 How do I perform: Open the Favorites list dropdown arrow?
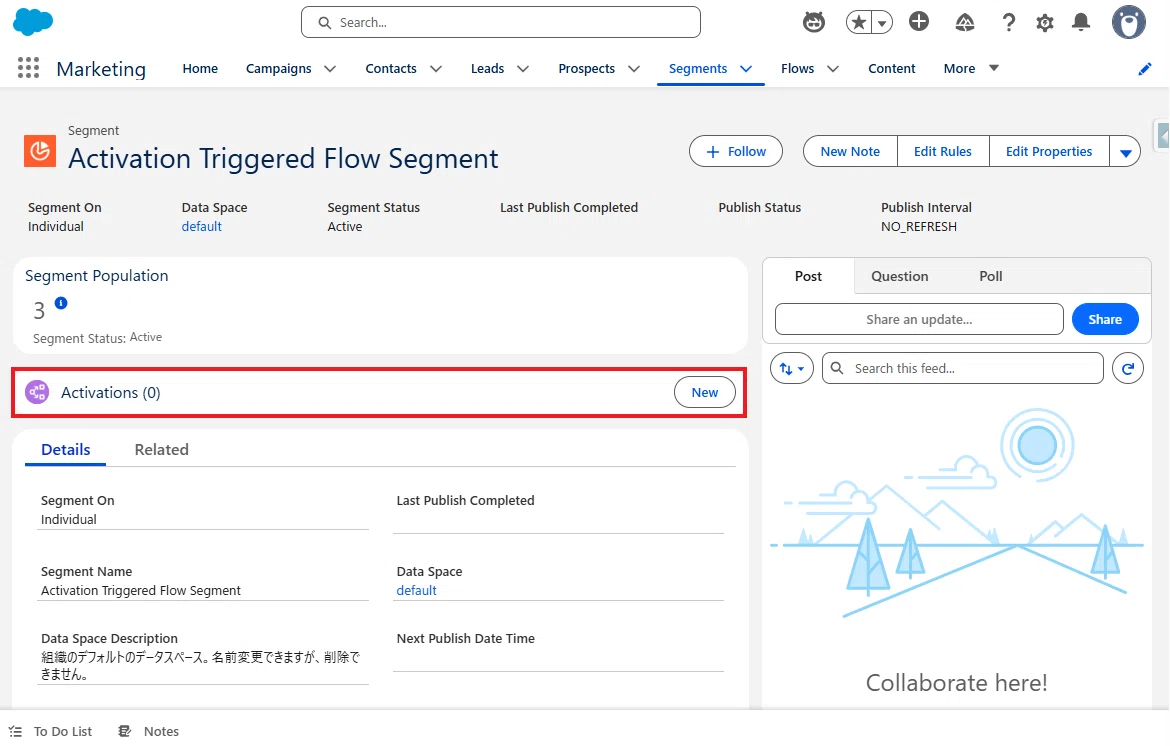point(882,22)
